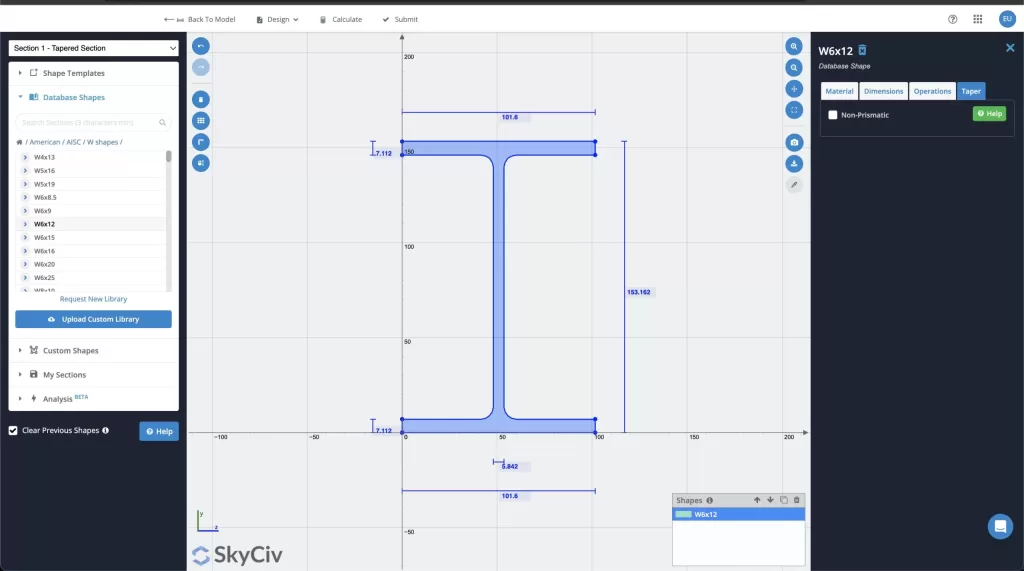Move shape down in Shapes list
Screen dimensions: 1024x571
click(x=770, y=500)
